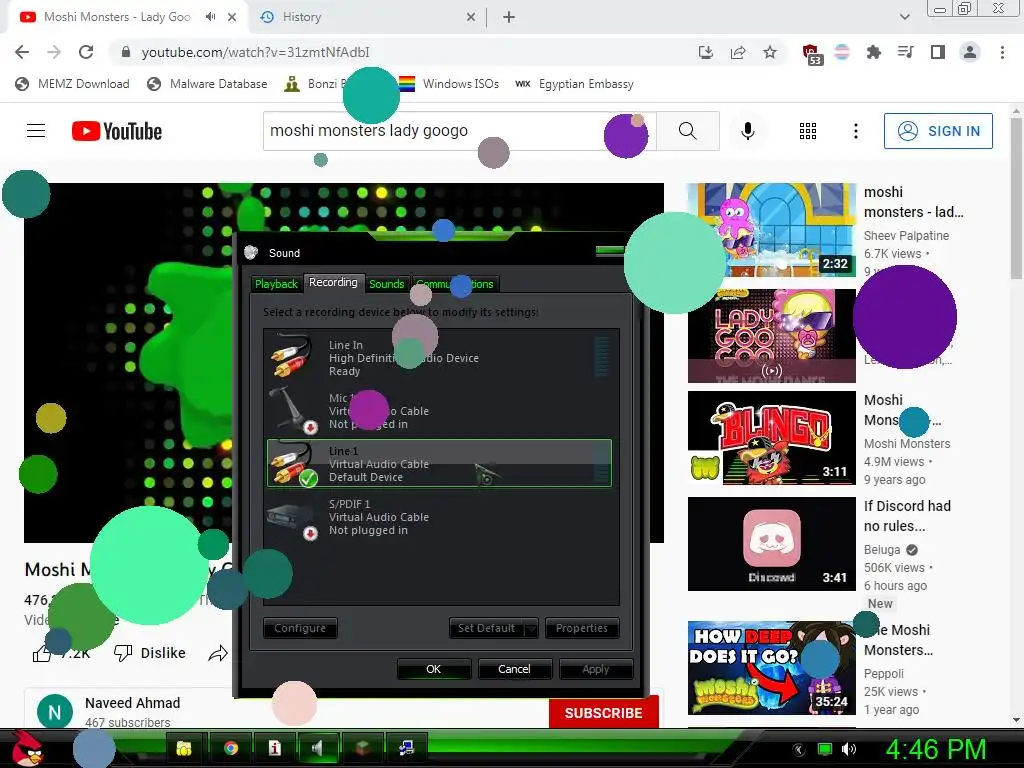The image size is (1024, 768).
Task: Bookmark this page with the star icon
Action: coord(770,52)
